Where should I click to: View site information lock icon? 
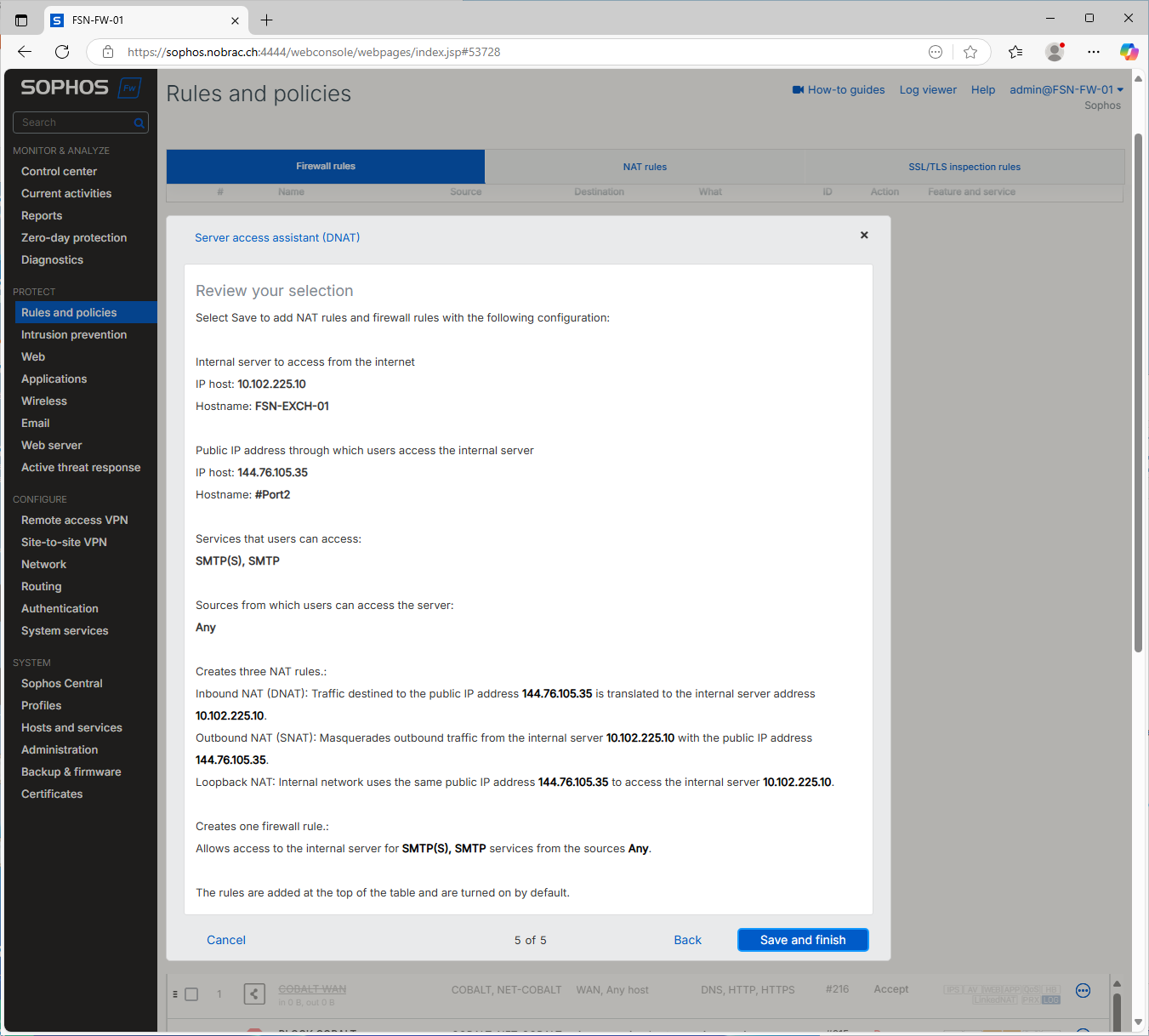point(108,52)
